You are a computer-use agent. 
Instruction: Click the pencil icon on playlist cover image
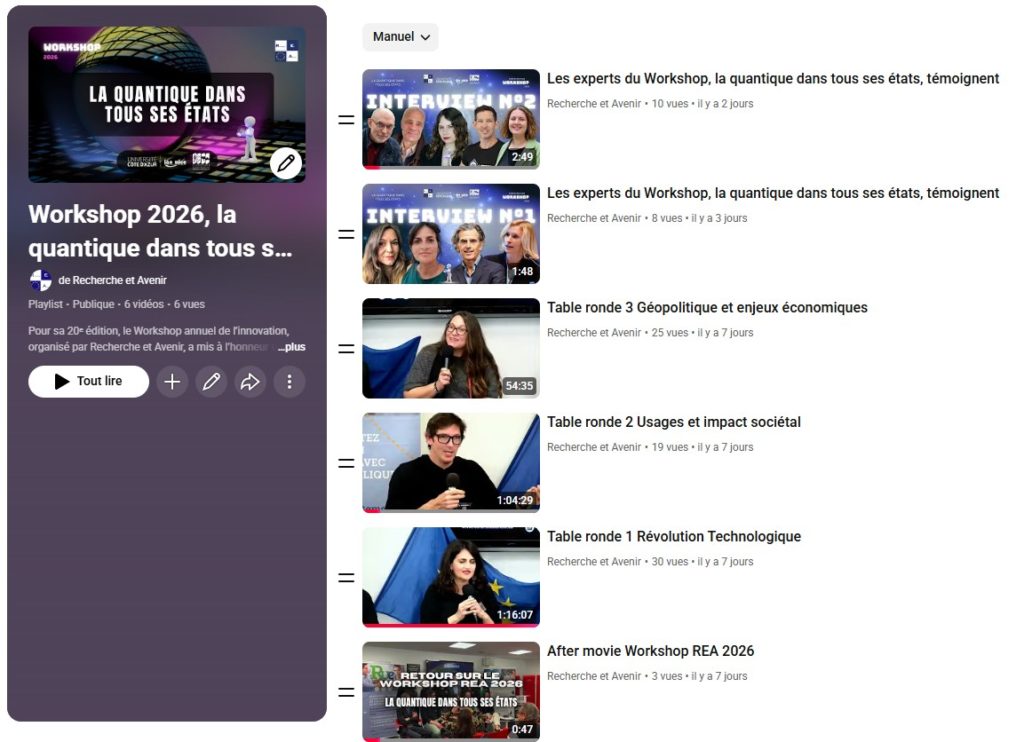286,163
